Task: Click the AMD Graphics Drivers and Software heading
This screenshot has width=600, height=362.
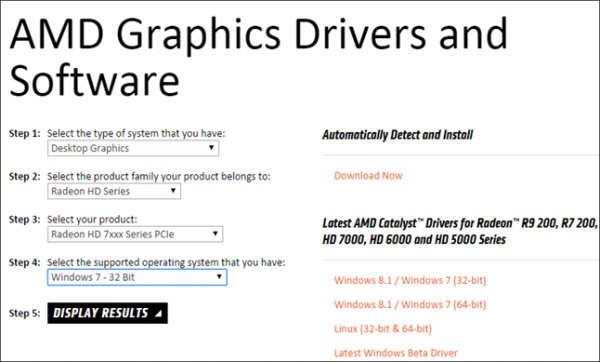Action: click(259, 57)
